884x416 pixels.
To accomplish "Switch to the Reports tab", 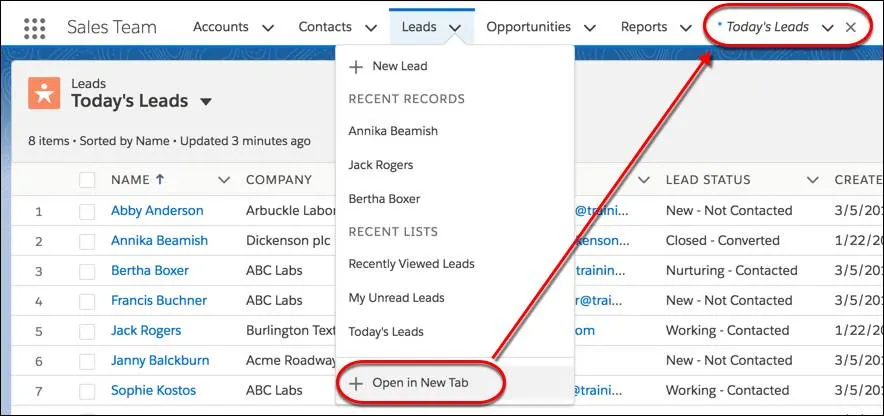I will (644, 27).
